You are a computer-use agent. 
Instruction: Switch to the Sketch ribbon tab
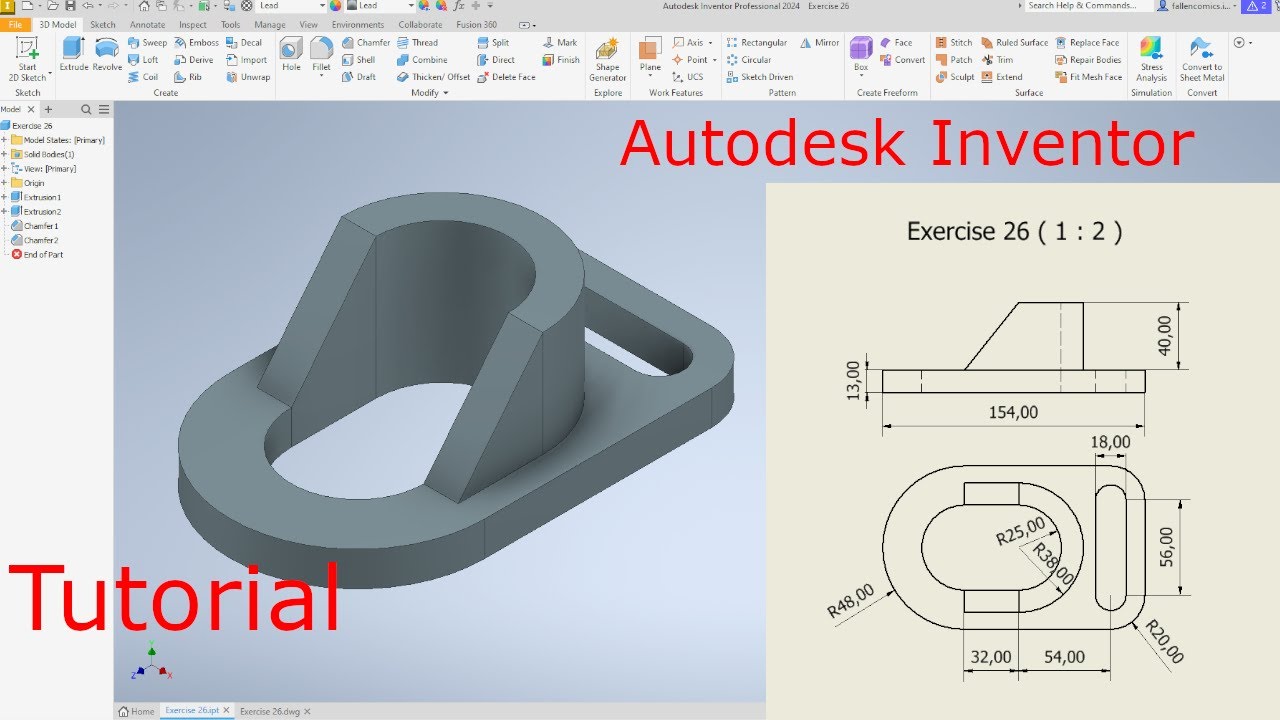click(x=102, y=24)
